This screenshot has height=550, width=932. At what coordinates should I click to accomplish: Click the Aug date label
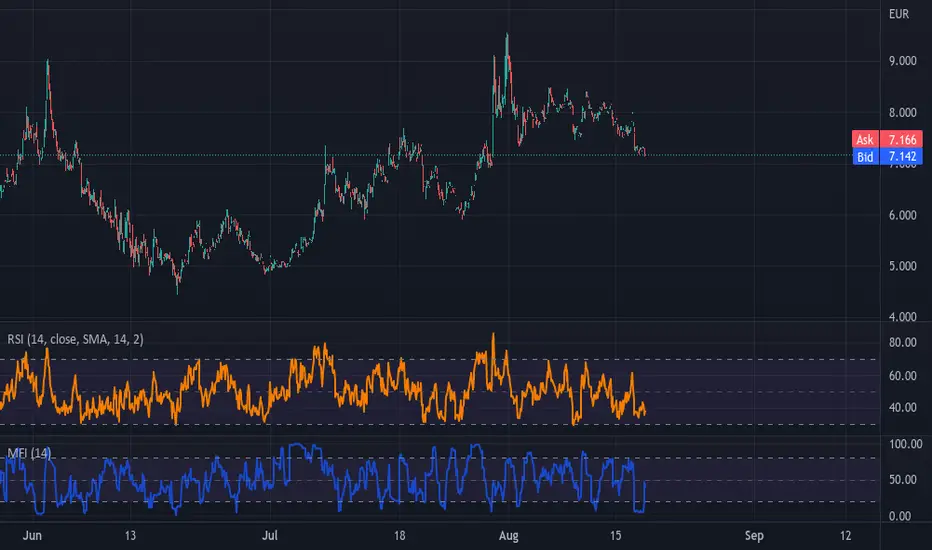click(x=508, y=535)
